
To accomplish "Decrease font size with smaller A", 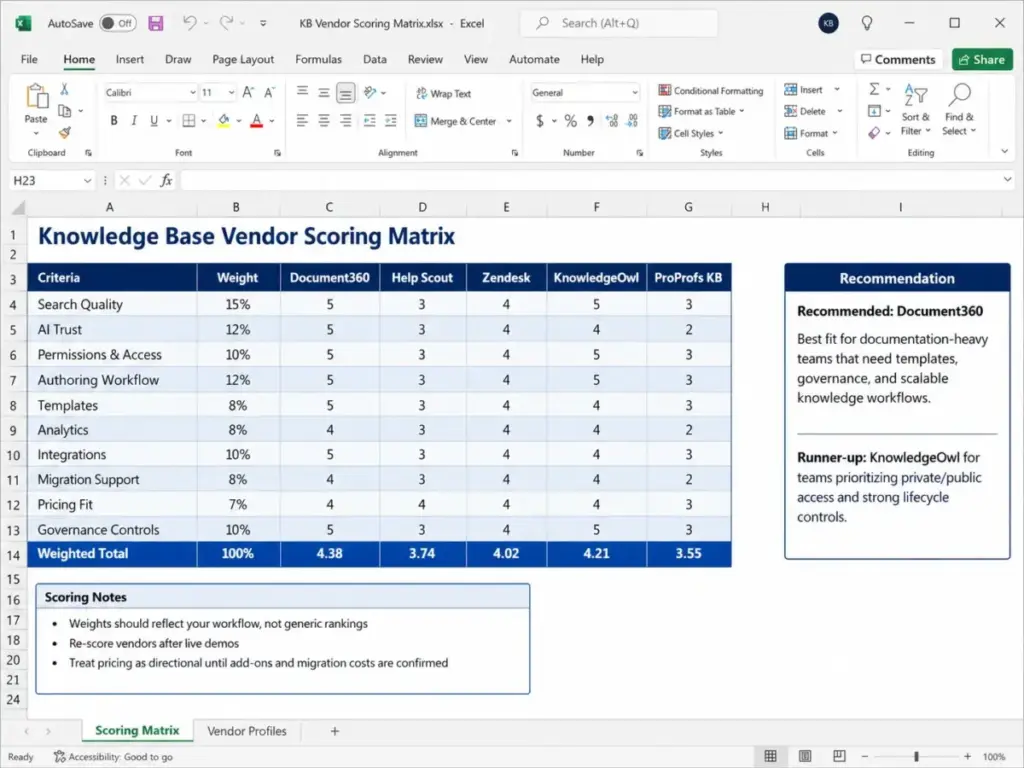I will point(269,93).
